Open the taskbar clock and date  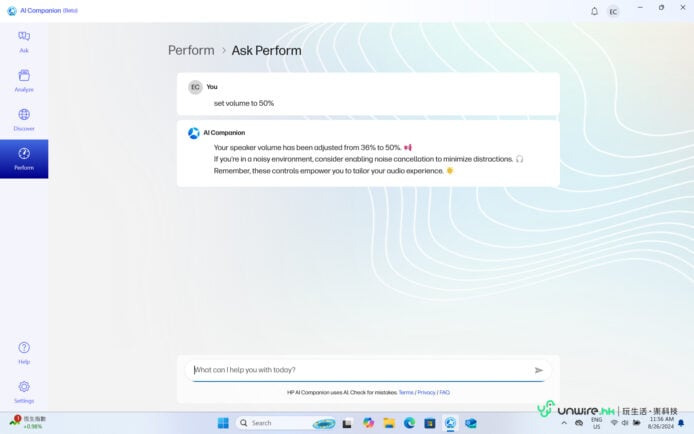point(661,423)
